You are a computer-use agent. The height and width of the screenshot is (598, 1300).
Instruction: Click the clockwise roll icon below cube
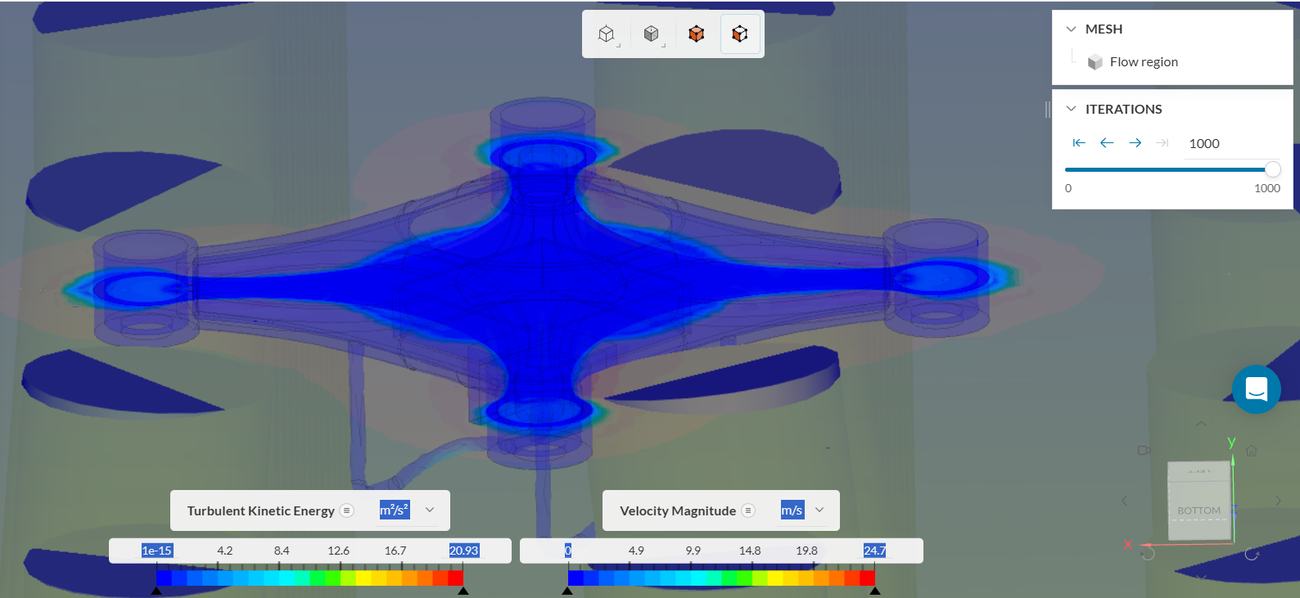pyautogui.click(x=1251, y=553)
